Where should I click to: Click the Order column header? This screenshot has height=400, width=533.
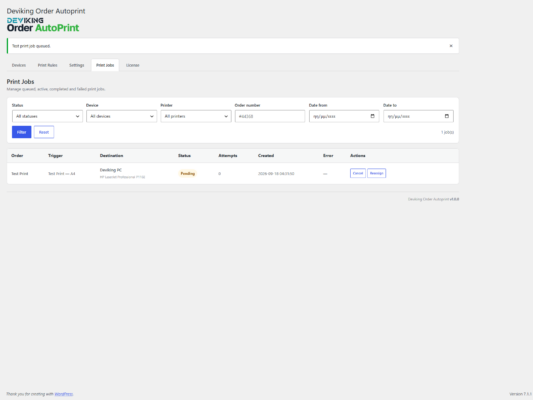(17, 156)
